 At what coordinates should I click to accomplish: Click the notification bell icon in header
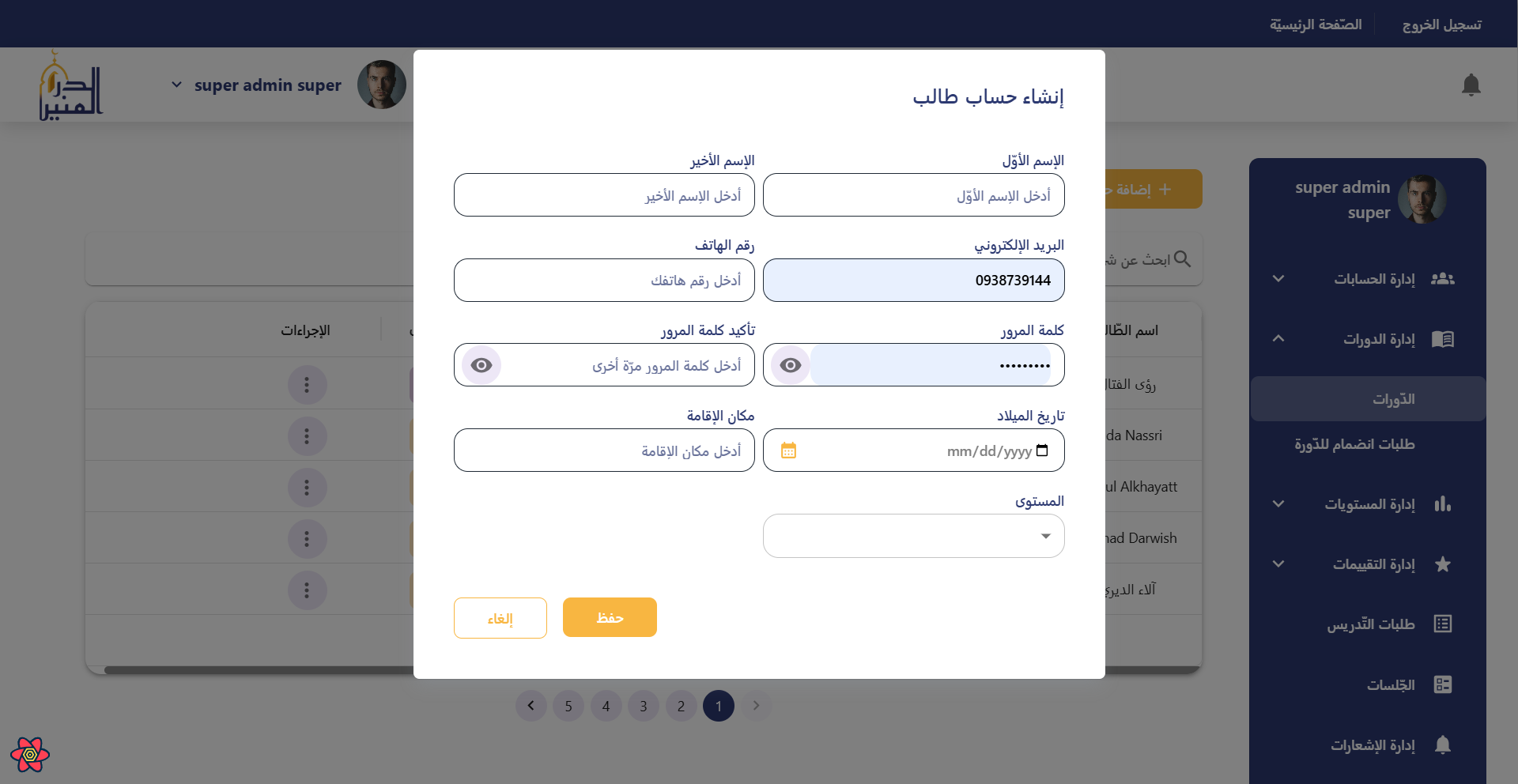point(1471,85)
